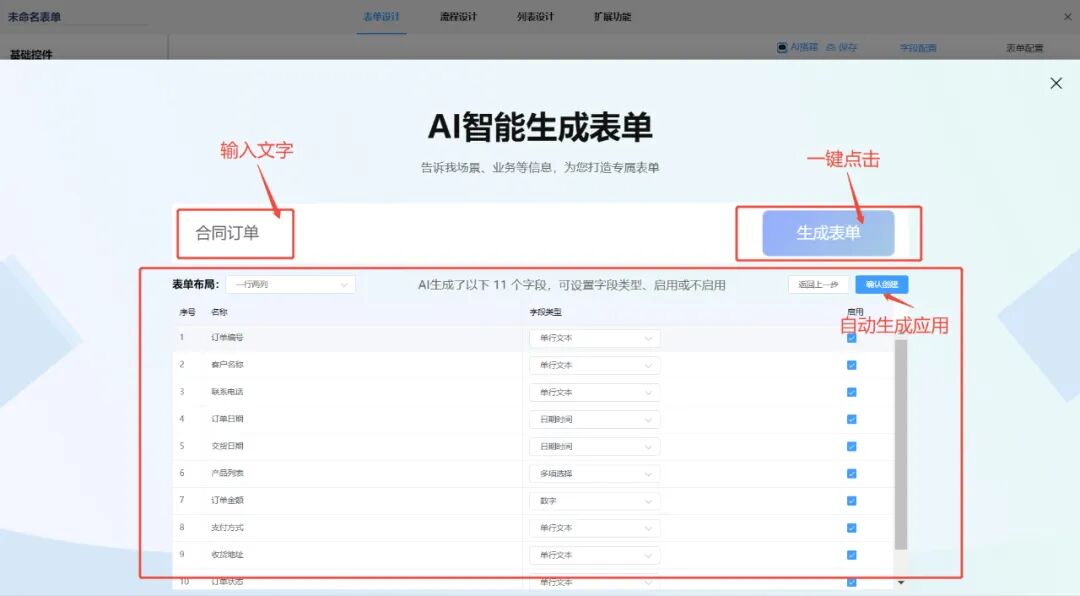Image resolution: width=1080 pixels, height=596 pixels.
Task: Switch to the 流程设计 tab
Action: (x=459, y=16)
